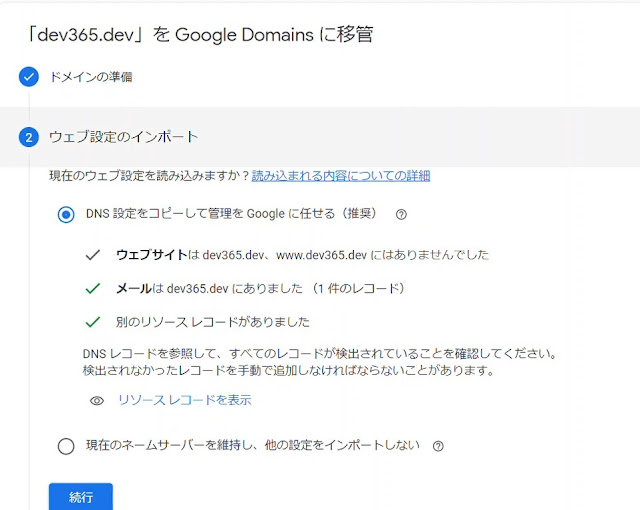Click the gray checkmark beside ウェブサイト row
Screen dimensions: 640x510
coord(93,255)
